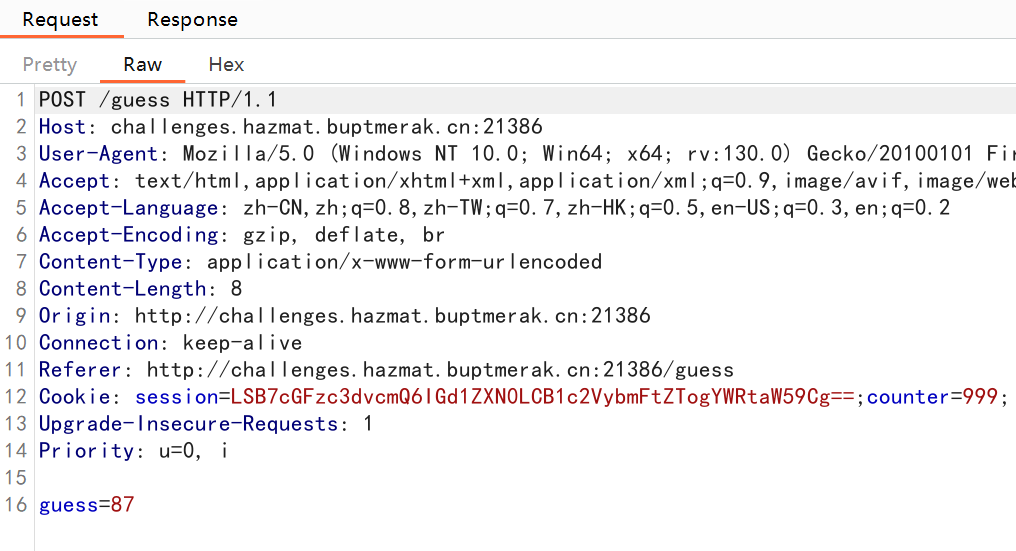Click the guess=87 body parameter
Screen dimensions: 1016x551
(x=87, y=505)
